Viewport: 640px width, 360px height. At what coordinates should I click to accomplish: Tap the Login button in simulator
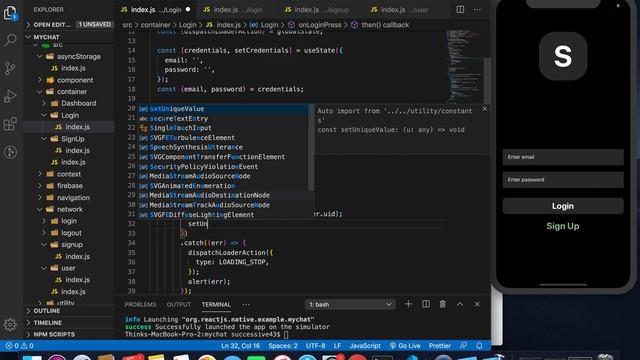point(563,206)
